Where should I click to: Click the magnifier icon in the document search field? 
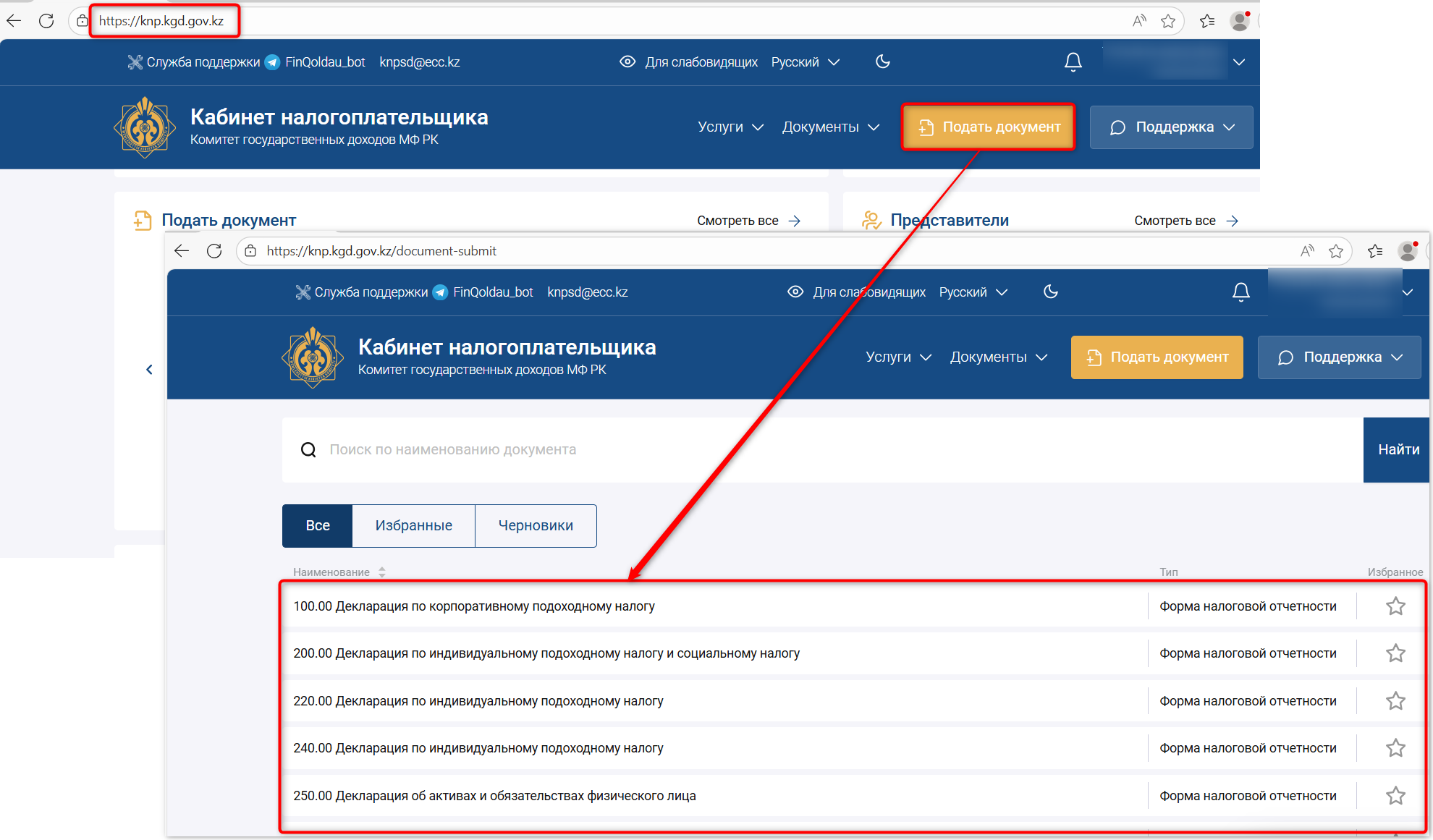(x=308, y=450)
